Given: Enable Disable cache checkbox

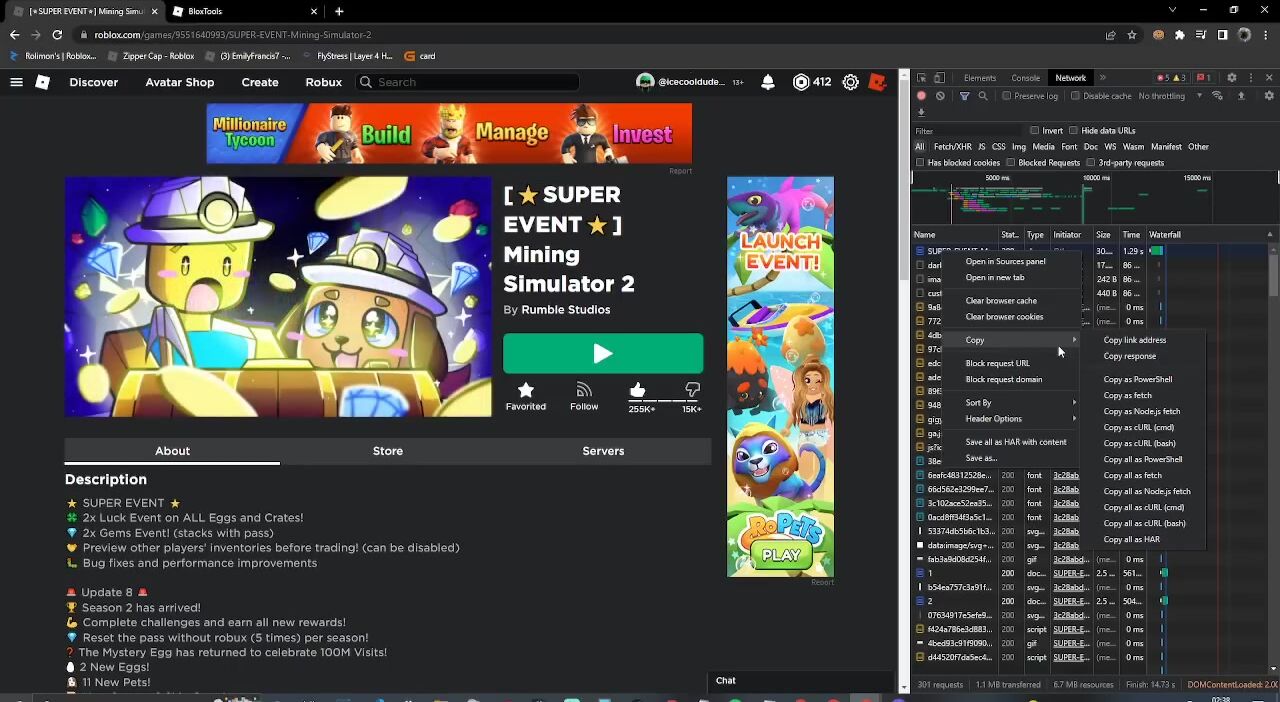Looking at the screenshot, I should pos(1076,96).
